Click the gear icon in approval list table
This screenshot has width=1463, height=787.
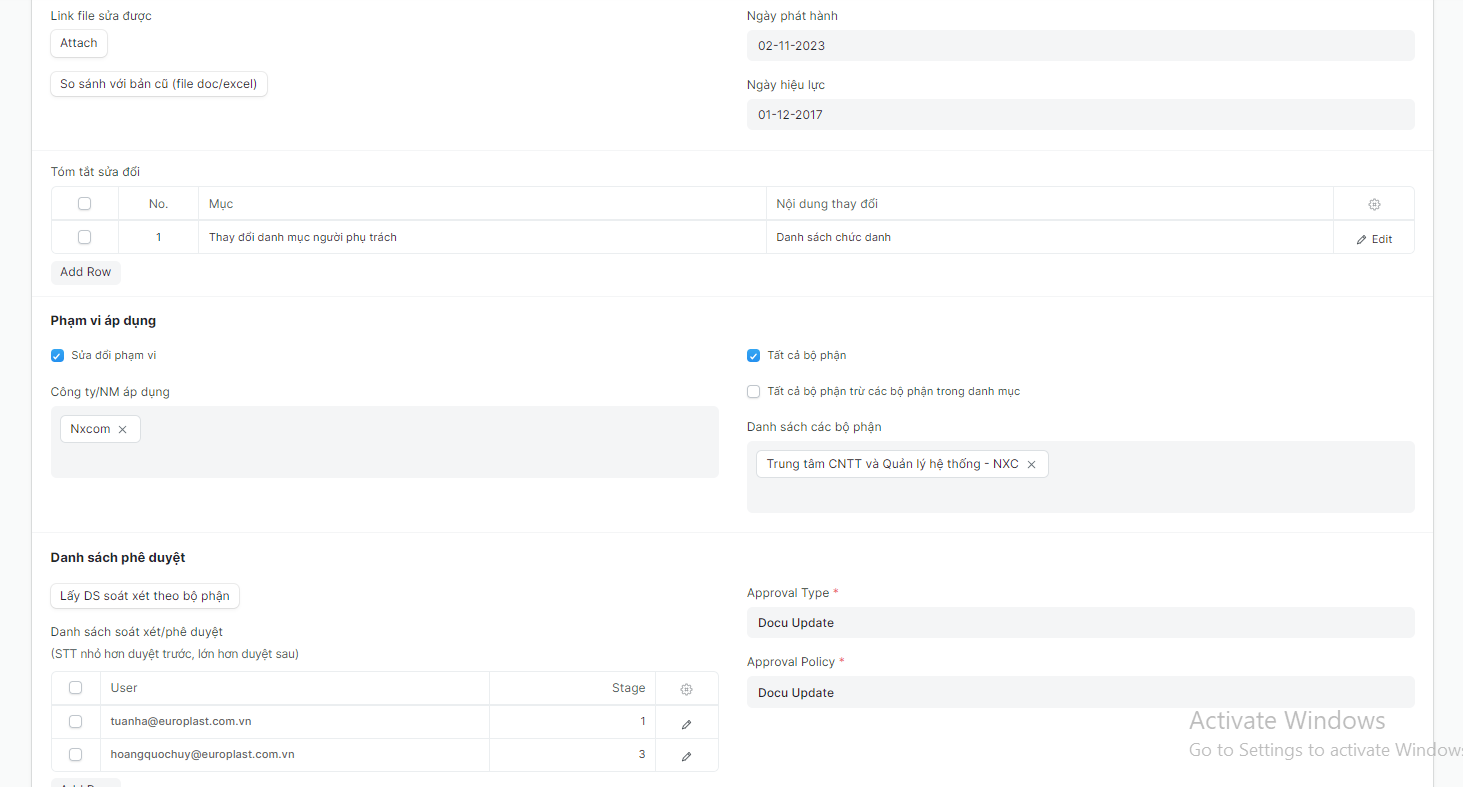686,689
